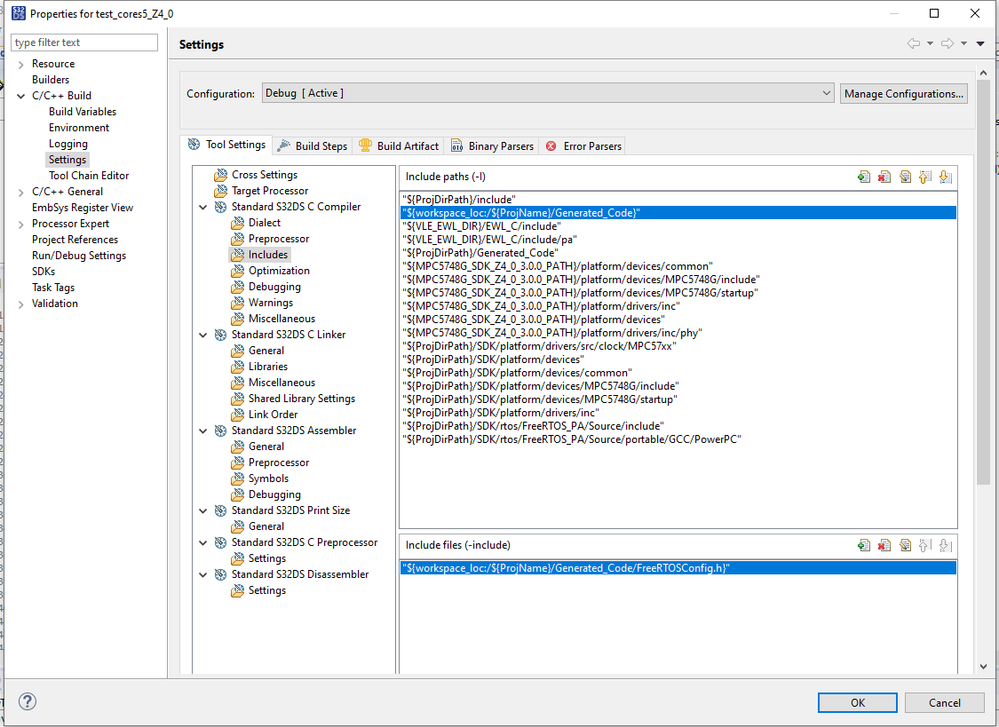Select the platform/drivers/inc/phy include path

[x=679, y=333]
